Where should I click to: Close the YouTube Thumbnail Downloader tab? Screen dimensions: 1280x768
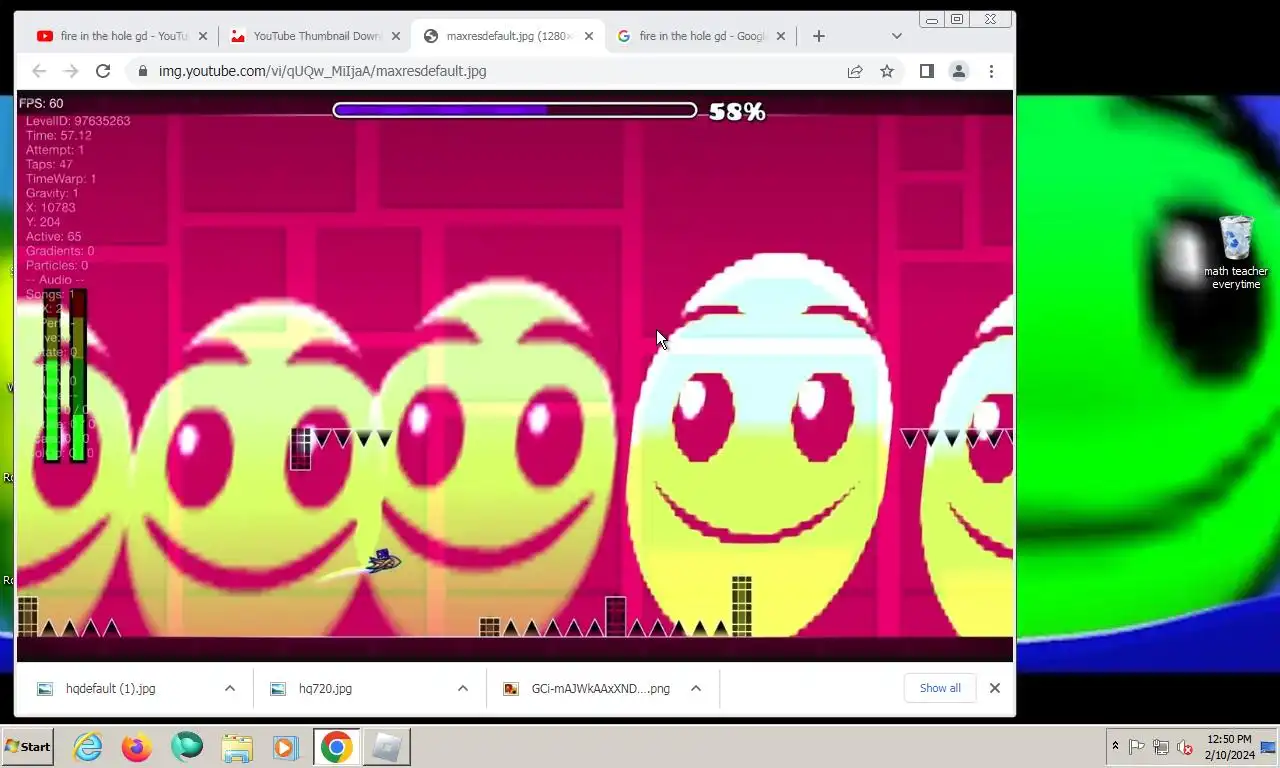(x=396, y=36)
